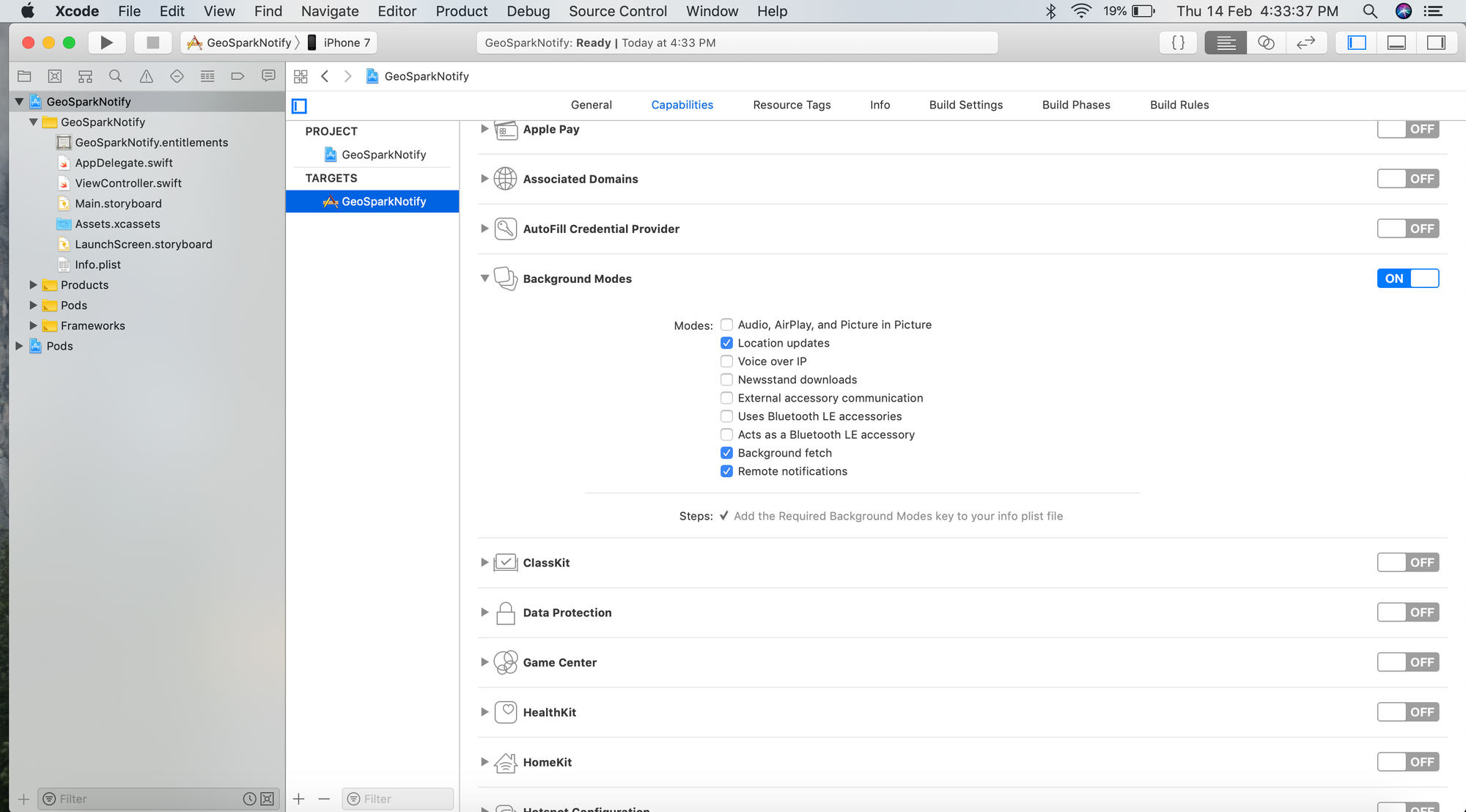Check Uses Bluetooth LE accessories
Screen dimensions: 1466x812
(726, 416)
